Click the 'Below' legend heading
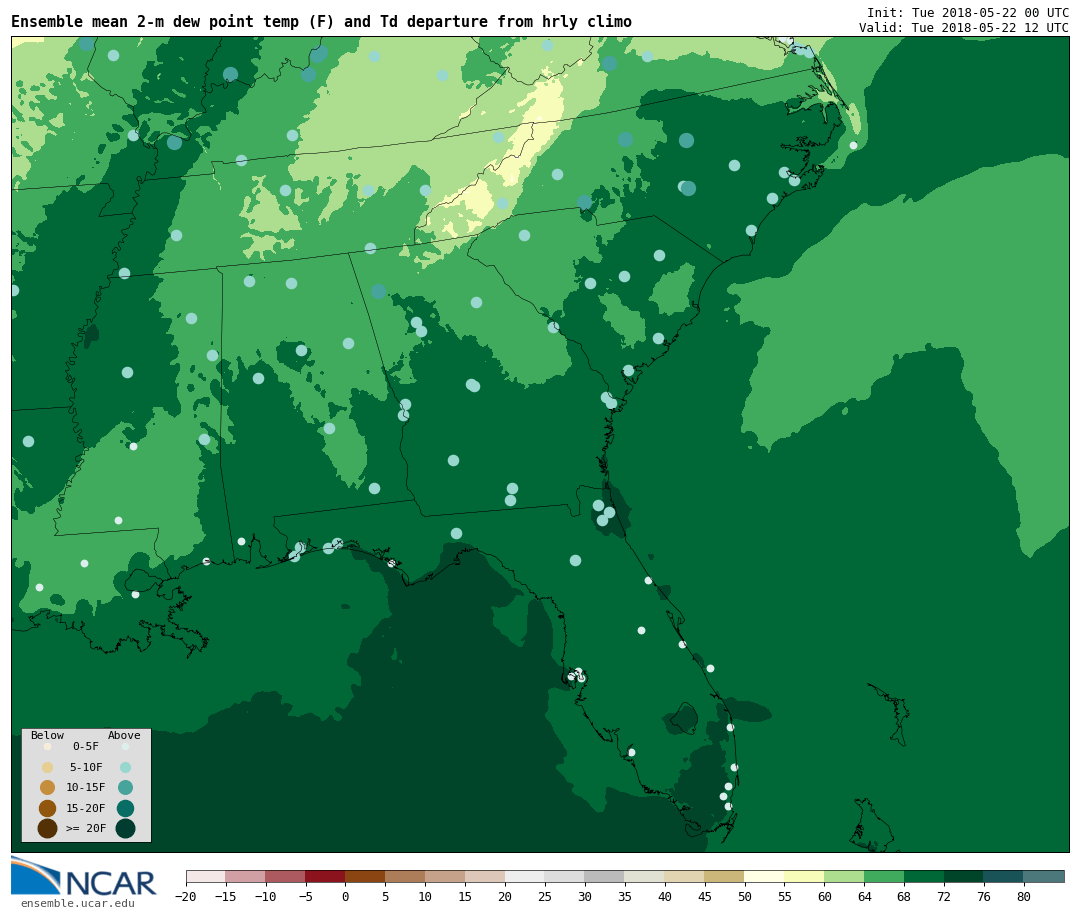The height and width of the screenshot is (915, 1080). (x=48, y=735)
